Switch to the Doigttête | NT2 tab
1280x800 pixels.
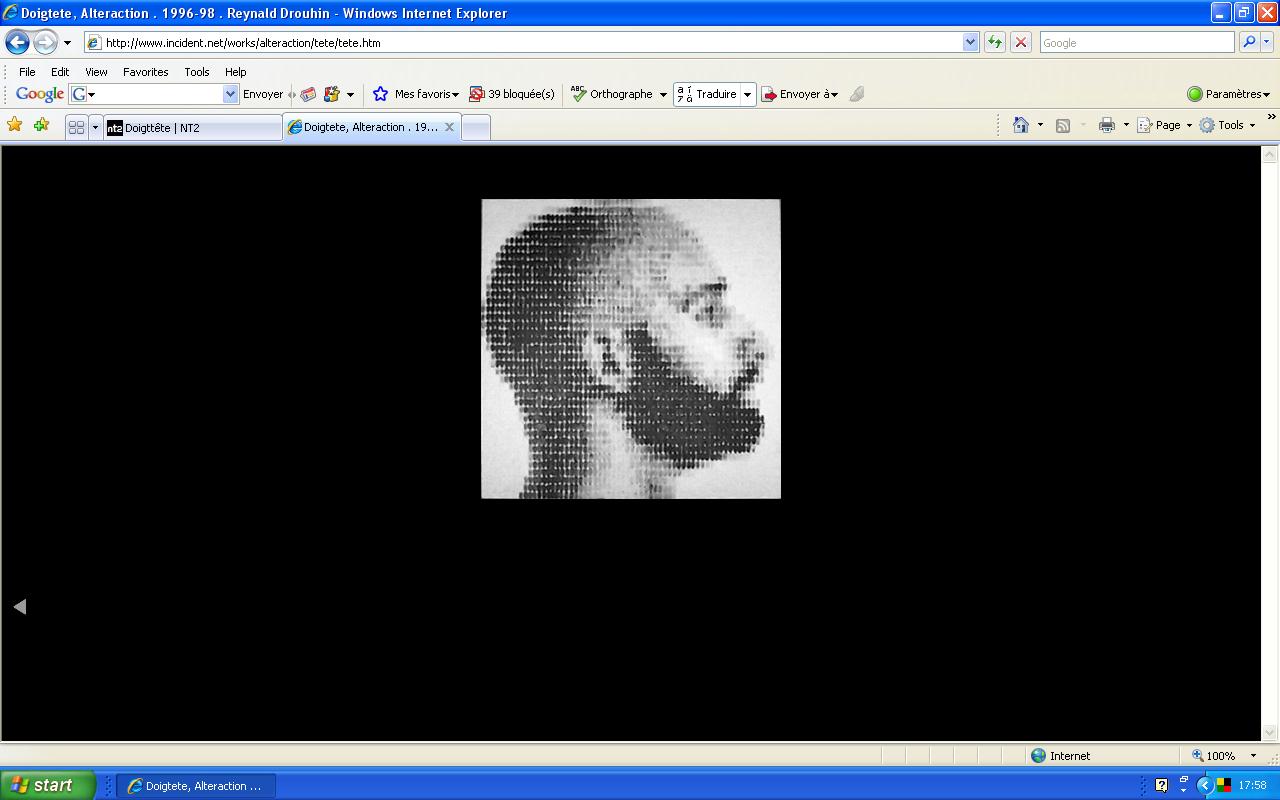click(x=192, y=127)
